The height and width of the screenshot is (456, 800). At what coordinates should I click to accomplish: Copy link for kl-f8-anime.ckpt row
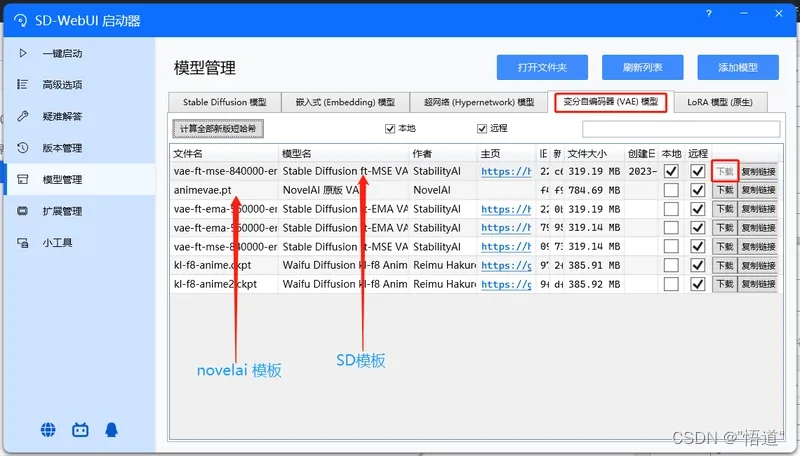[758, 265]
